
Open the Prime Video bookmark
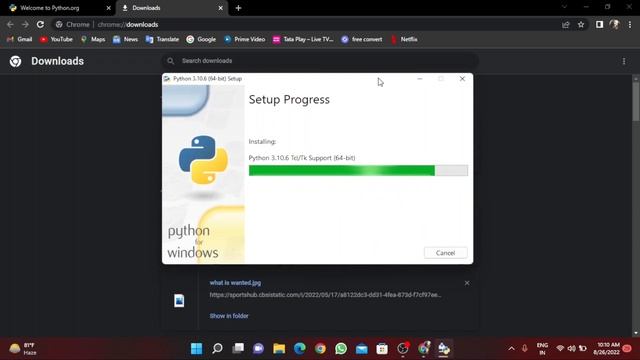tap(244, 39)
